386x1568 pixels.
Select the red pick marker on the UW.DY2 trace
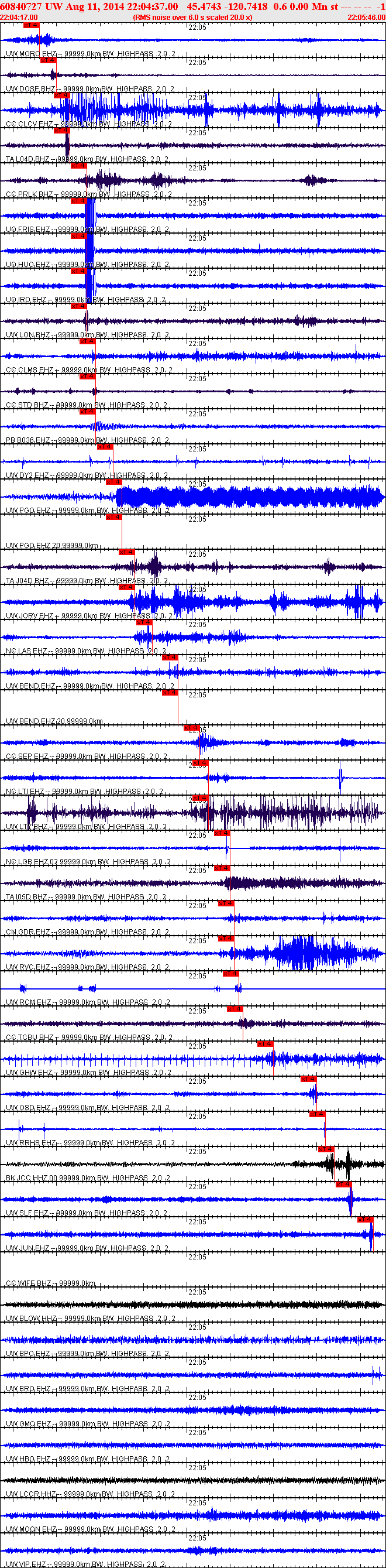[x=105, y=447]
